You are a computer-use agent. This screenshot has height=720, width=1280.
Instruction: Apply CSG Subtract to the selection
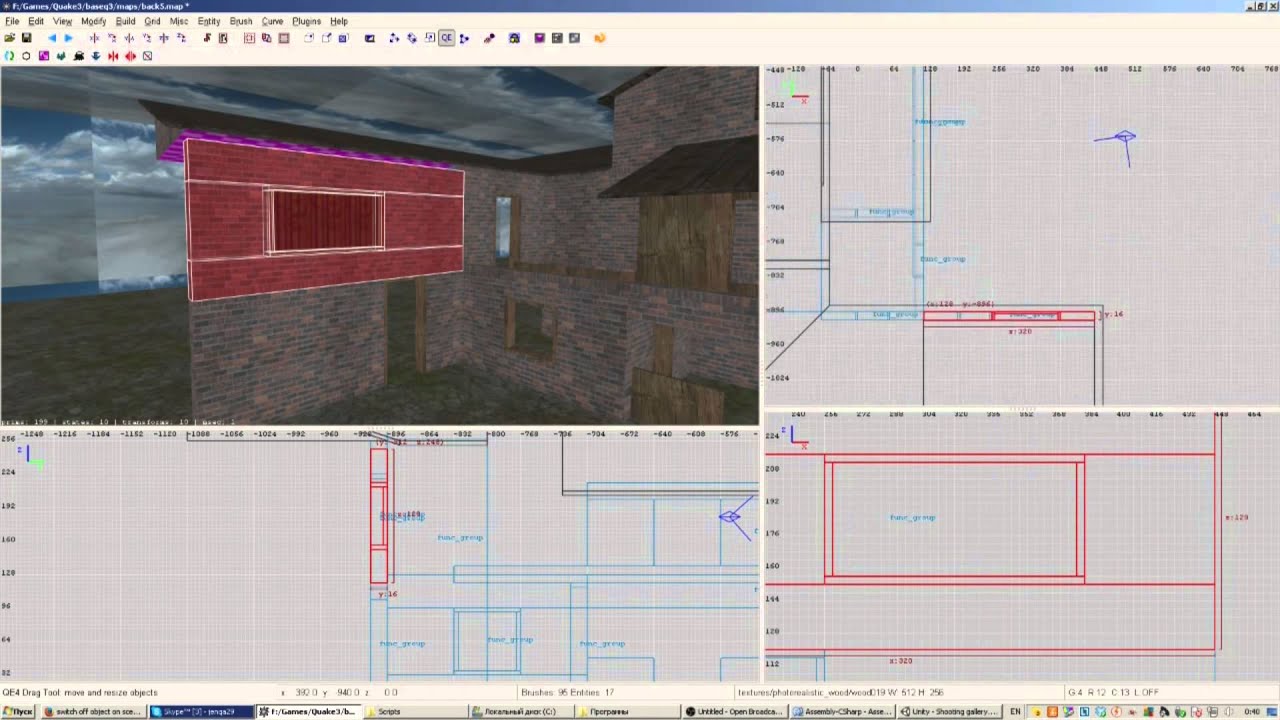point(250,38)
